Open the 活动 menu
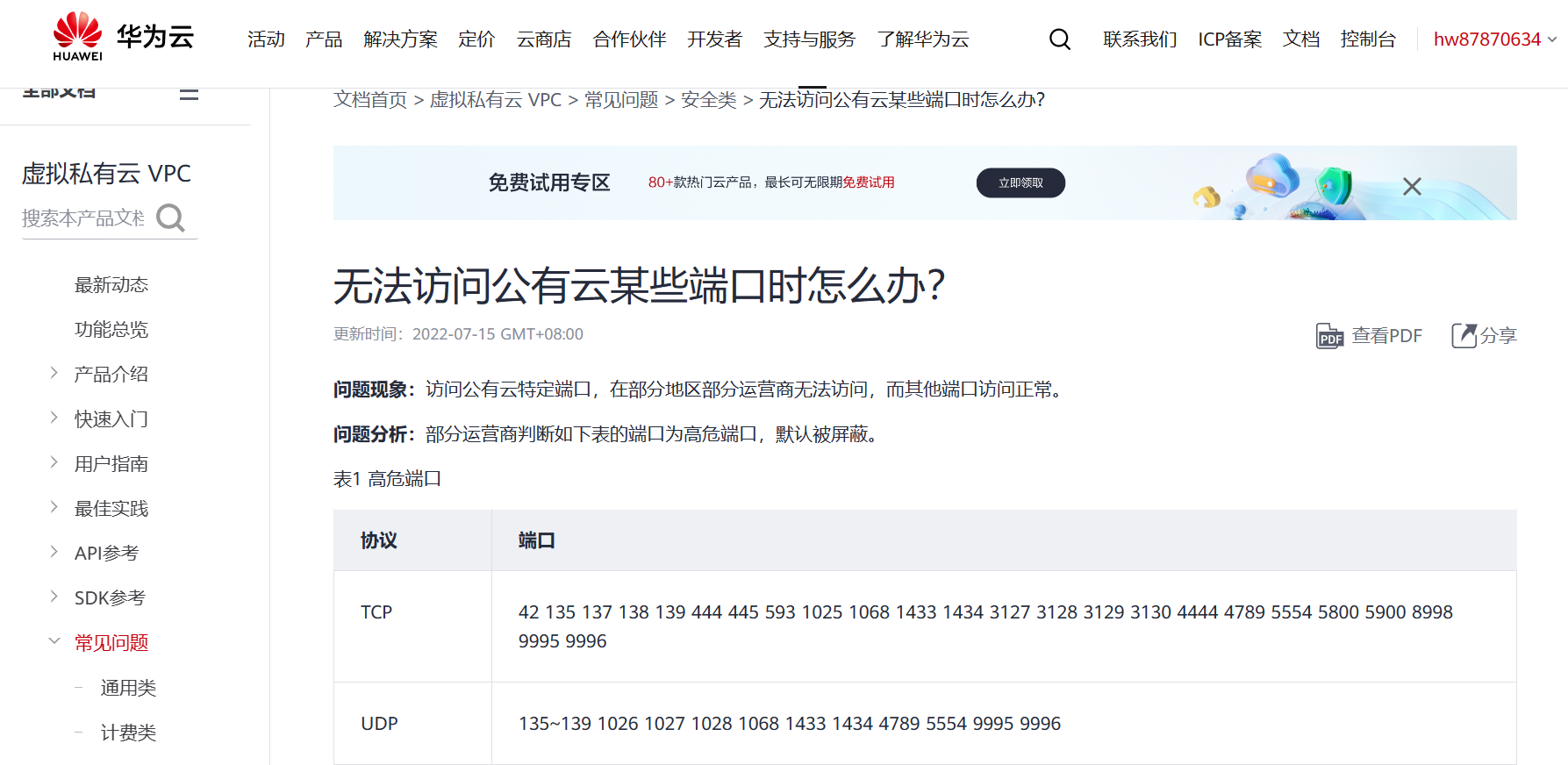This screenshot has height=765, width=1568. (x=266, y=39)
